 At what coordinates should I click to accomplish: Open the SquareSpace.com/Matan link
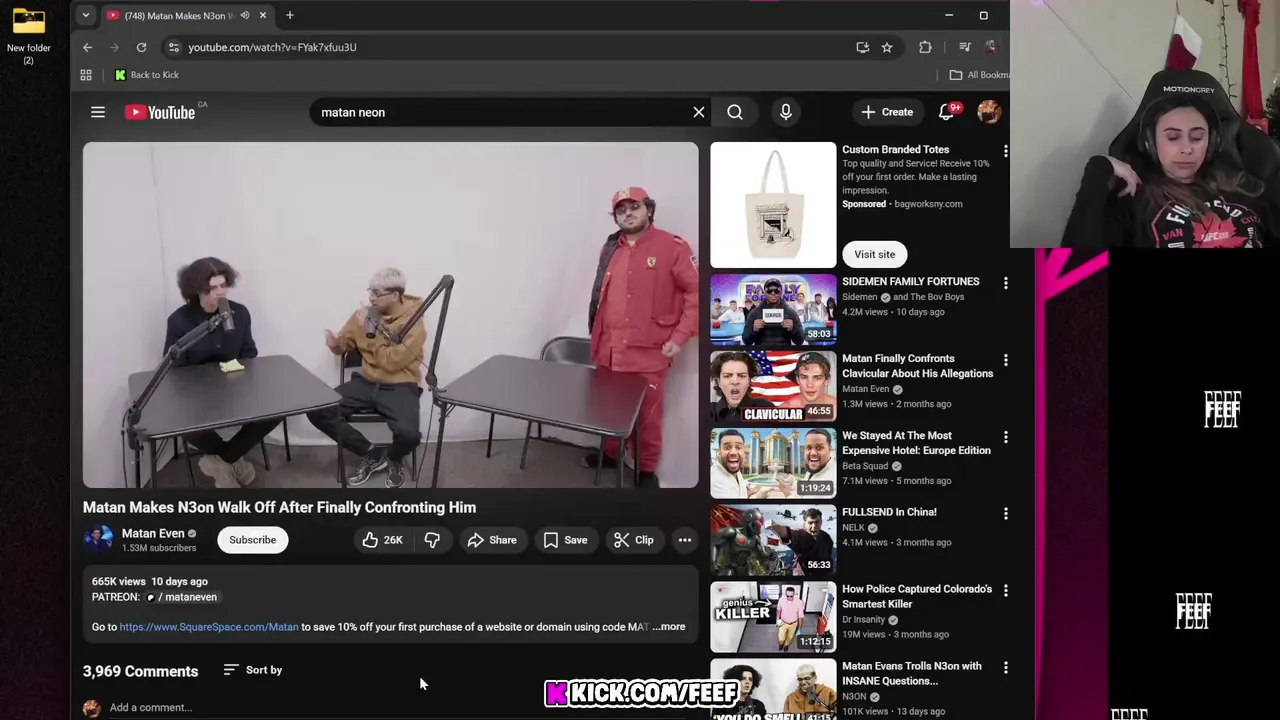pyautogui.click(x=209, y=627)
